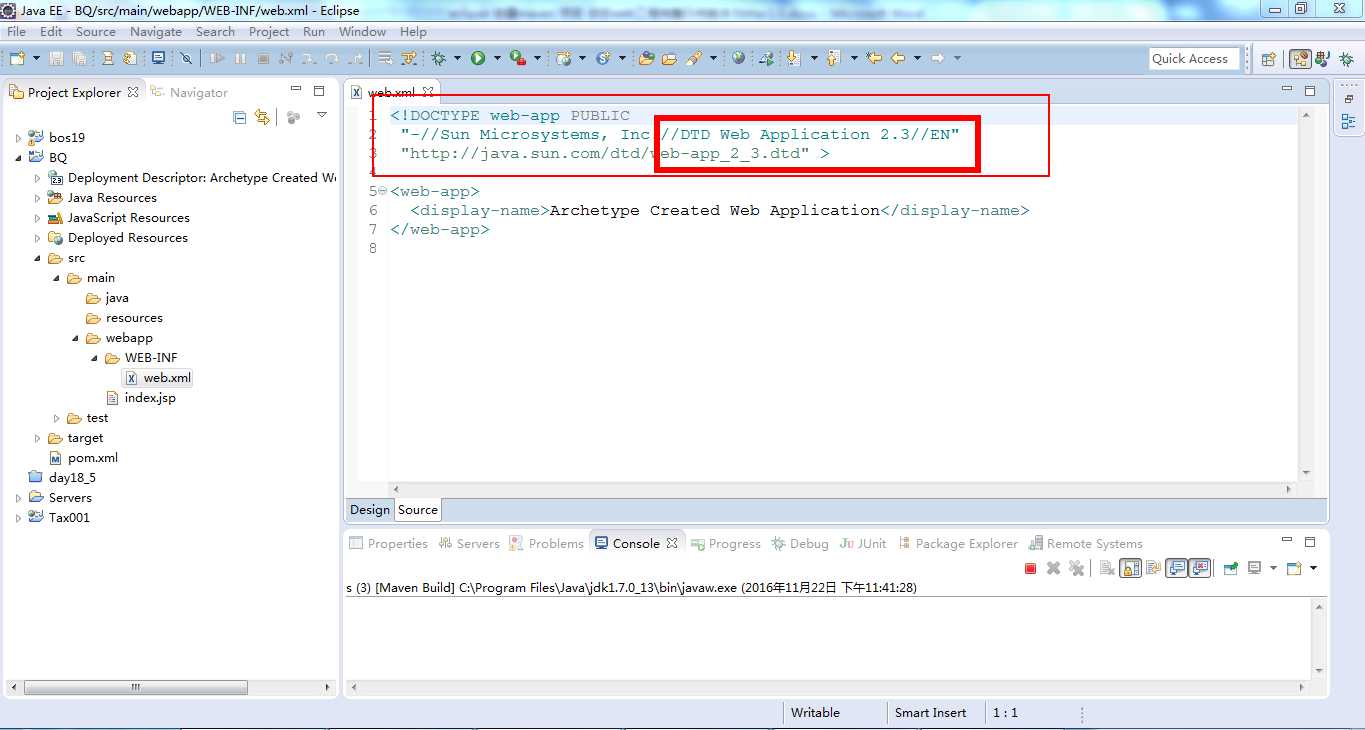The image size is (1365, 730).
Task: Toggle Scroll Lock in Console
Action: tap(1130, 568)
